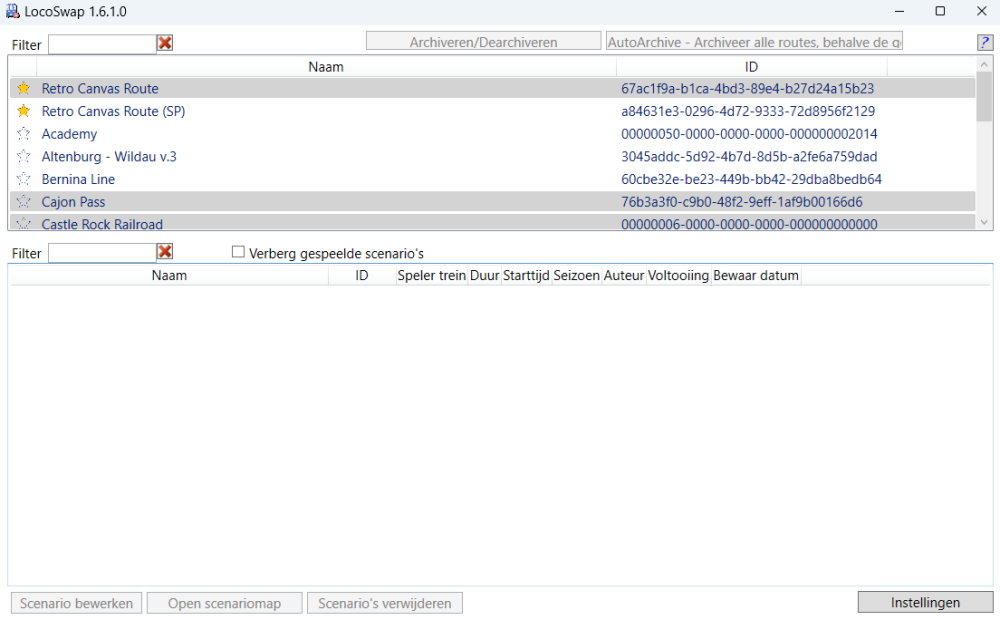Image resolution: width=1000 pixels, height=620 pixels.
Task: Sort routes by ID column header
Action: pos(751,67)
